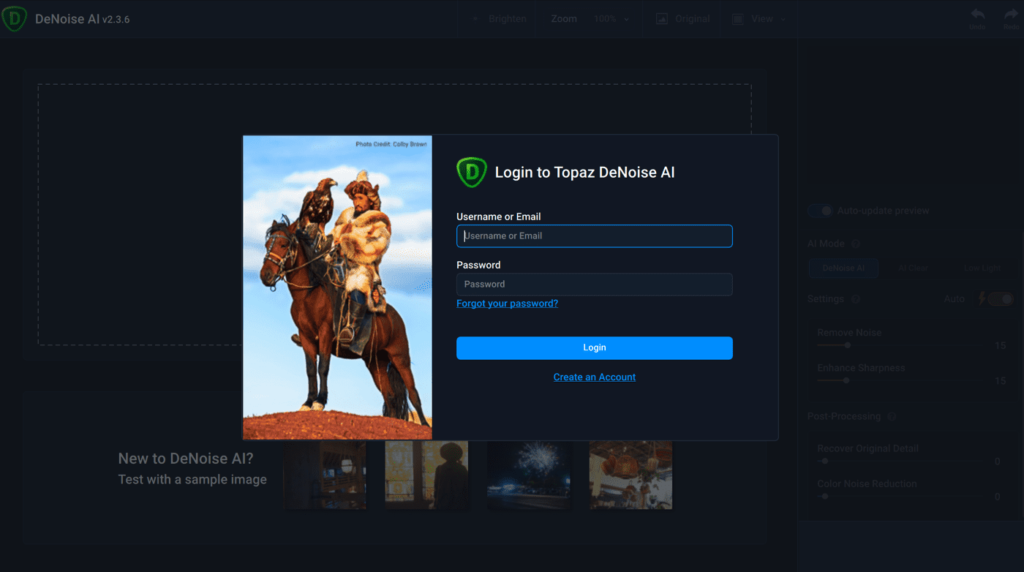Select the Low Light mode tab
The image size is (1024, 572).
(x=982, y=268)
